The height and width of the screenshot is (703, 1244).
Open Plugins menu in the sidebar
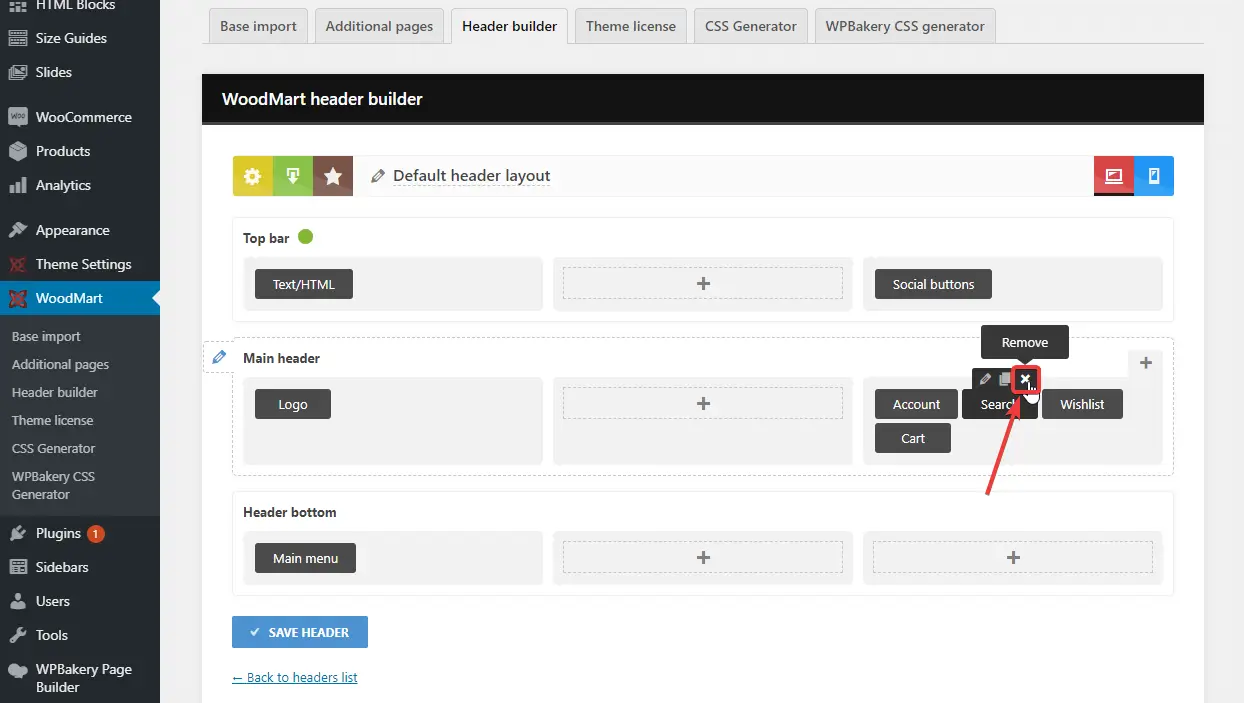pyautogui.click(x=58, y=533)
